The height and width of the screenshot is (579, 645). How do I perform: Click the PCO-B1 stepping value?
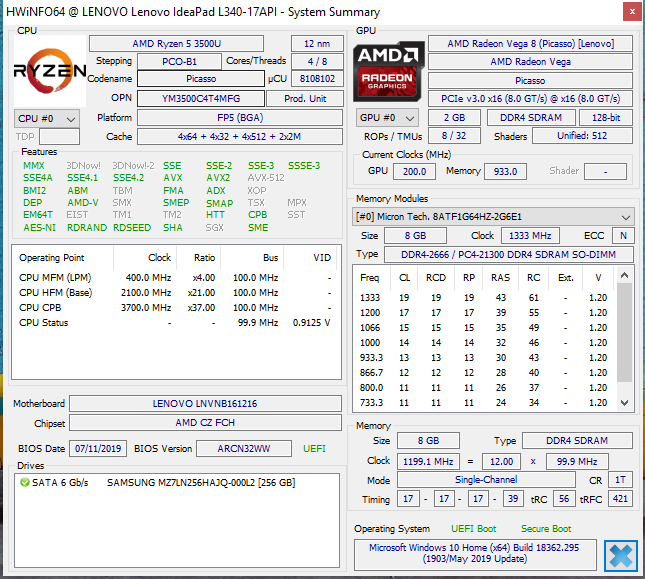tap(179, 62)
